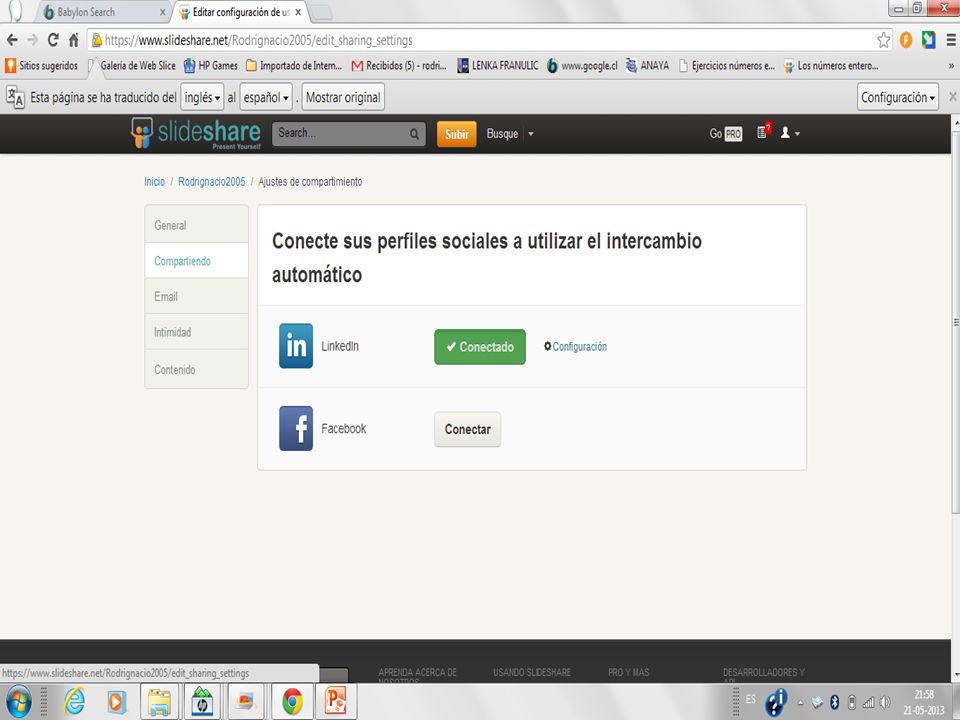This screenshot has width=960, height=720.
Task: Open the Windows Start button
Action: point(18,702)
